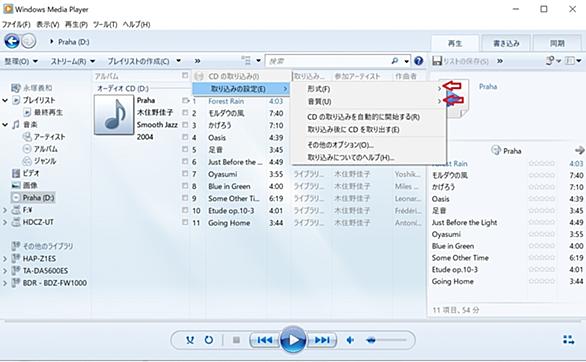The width and height of the screenshot is (586, 362).
Task: Toggle repeat playback mode
Action: 209,340
